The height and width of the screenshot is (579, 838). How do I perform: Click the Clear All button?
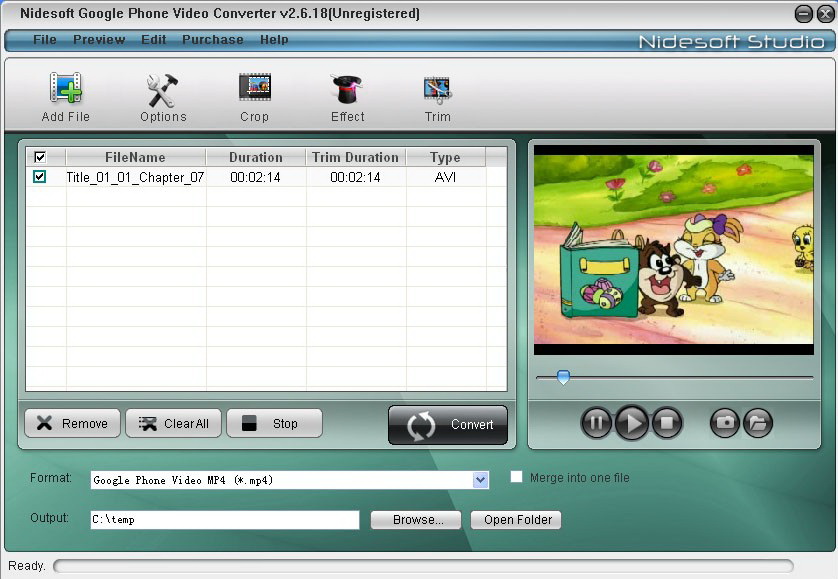coord(173,423)
